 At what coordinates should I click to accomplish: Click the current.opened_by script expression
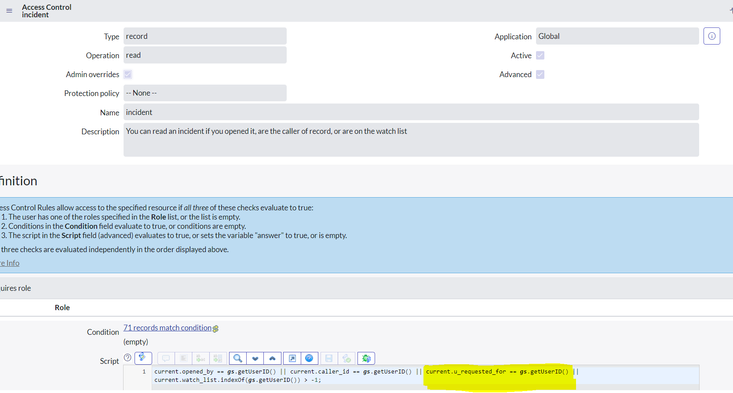tap(216, 372)
